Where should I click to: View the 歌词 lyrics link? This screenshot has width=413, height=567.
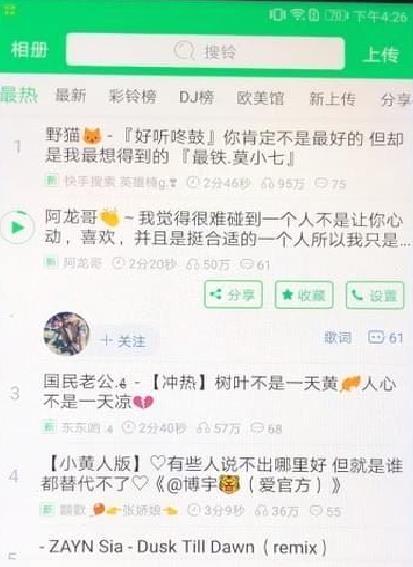click(x=337, y=337)
